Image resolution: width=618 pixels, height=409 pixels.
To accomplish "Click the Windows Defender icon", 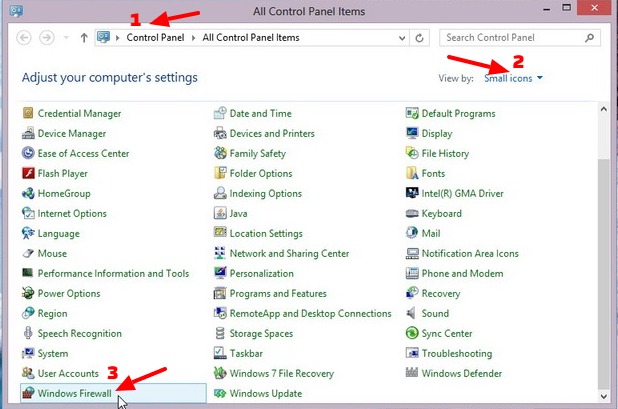I will (x=412, y=373).
